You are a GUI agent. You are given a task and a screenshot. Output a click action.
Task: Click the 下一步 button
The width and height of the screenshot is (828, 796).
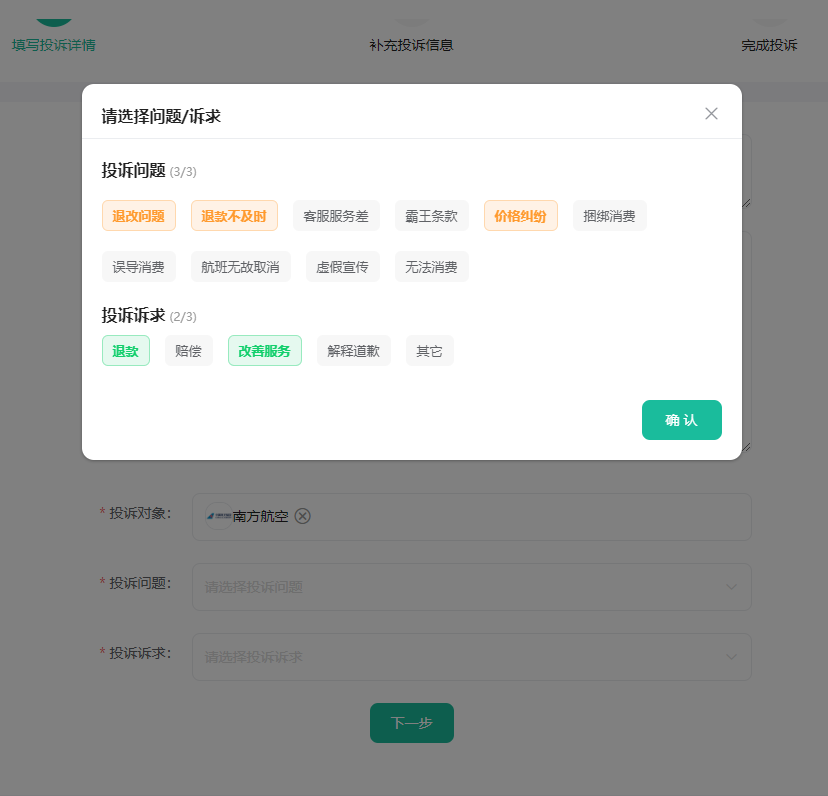point(411,723)
